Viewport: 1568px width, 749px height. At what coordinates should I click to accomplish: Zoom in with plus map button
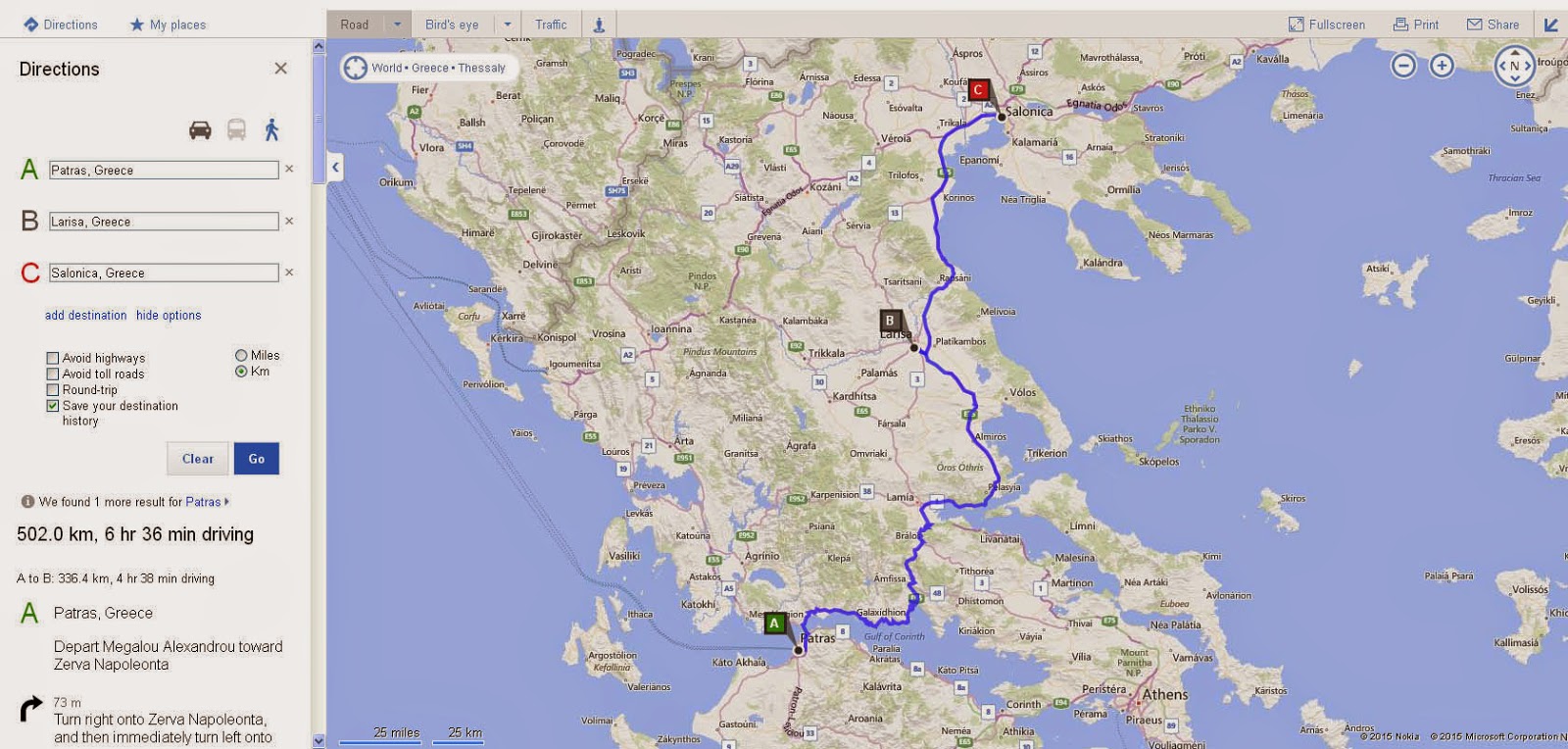click(x=1442, y=66)
